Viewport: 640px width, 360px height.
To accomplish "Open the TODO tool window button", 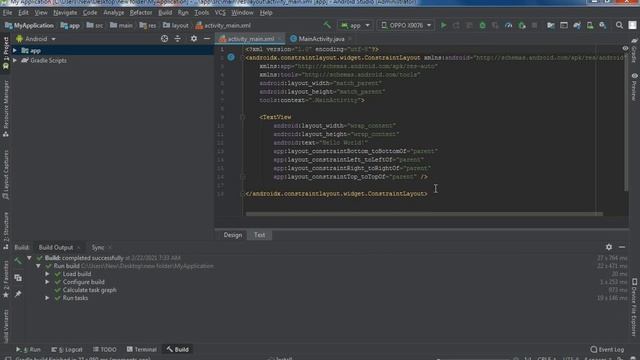I will pyautogui.click(x=105, y=349).
